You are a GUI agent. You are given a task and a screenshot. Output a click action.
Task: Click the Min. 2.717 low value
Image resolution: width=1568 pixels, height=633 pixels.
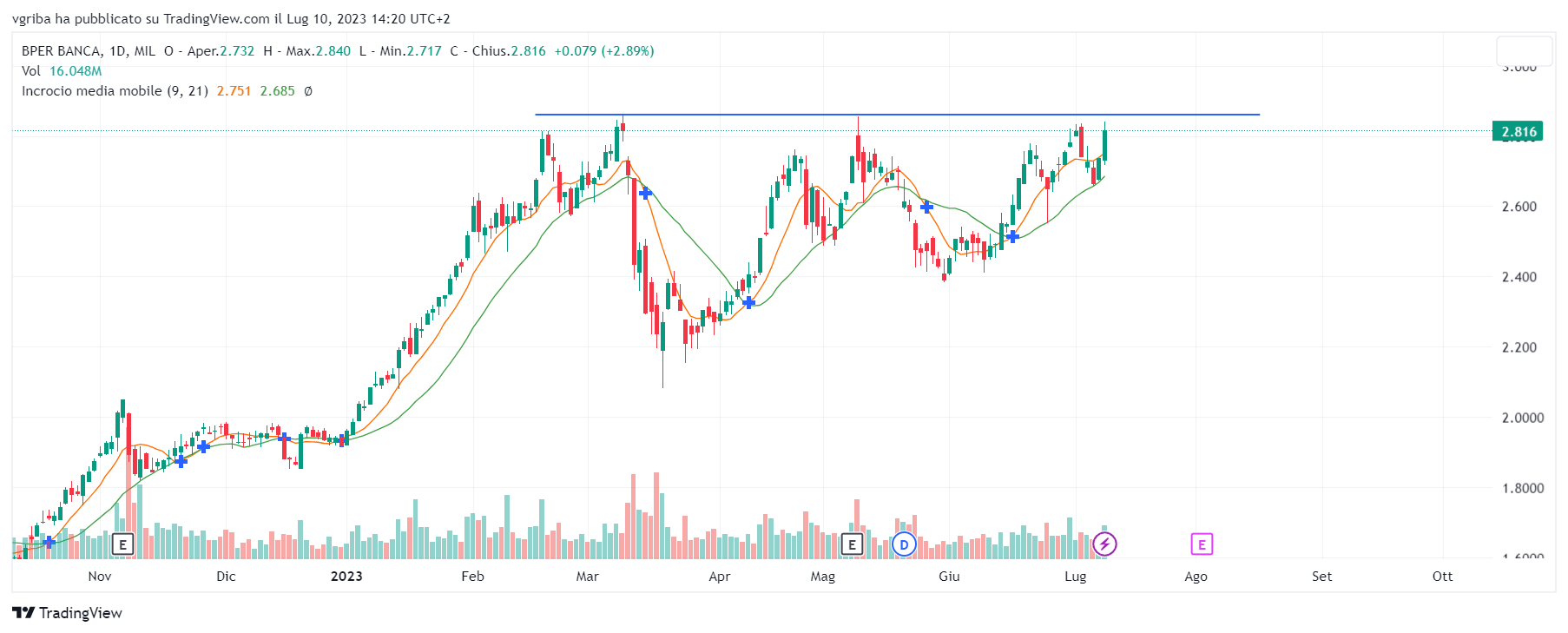400,51
